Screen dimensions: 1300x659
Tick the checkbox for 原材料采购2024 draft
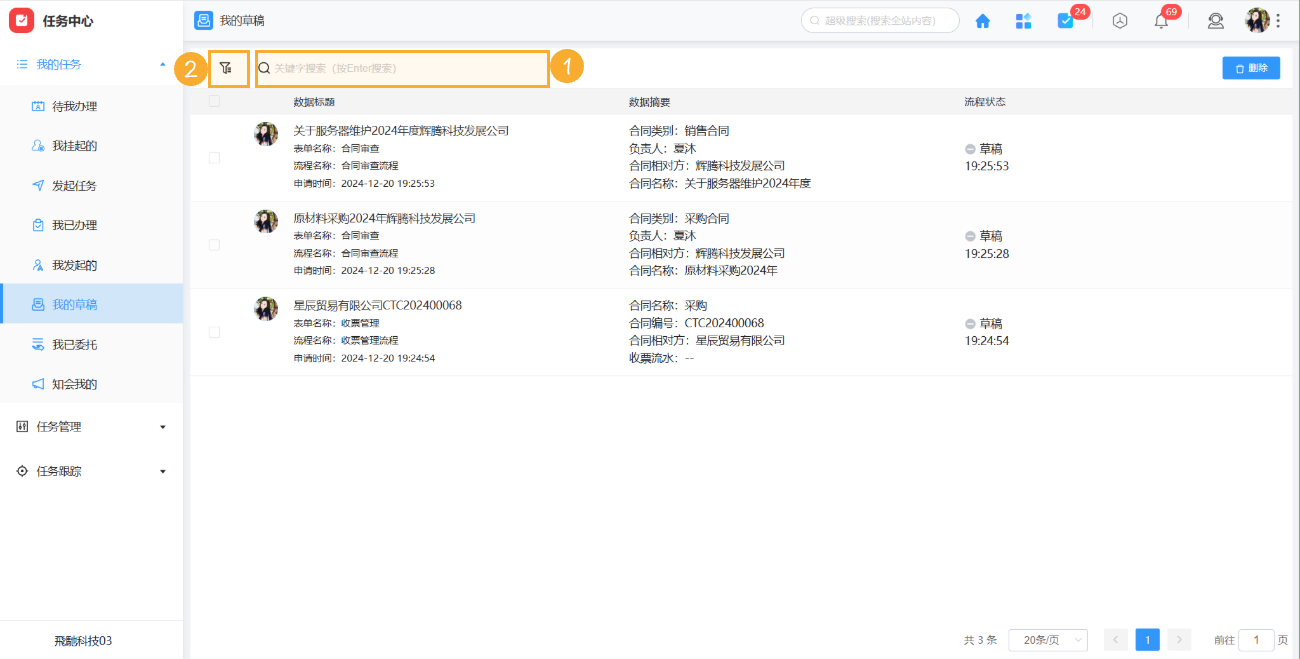point(213,244)
